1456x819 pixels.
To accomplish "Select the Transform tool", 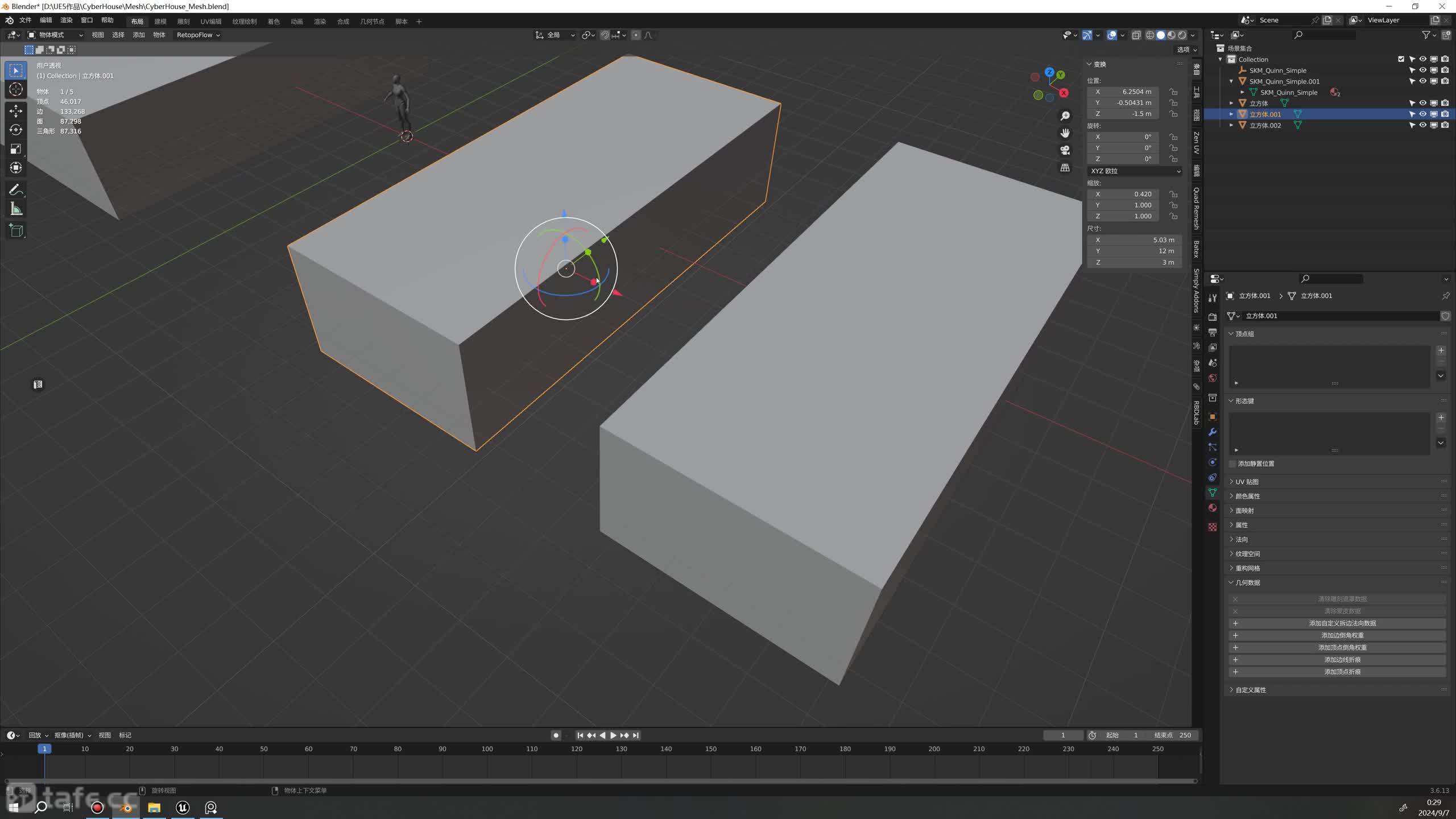I will pyautogui.click(x=16, y=168).
